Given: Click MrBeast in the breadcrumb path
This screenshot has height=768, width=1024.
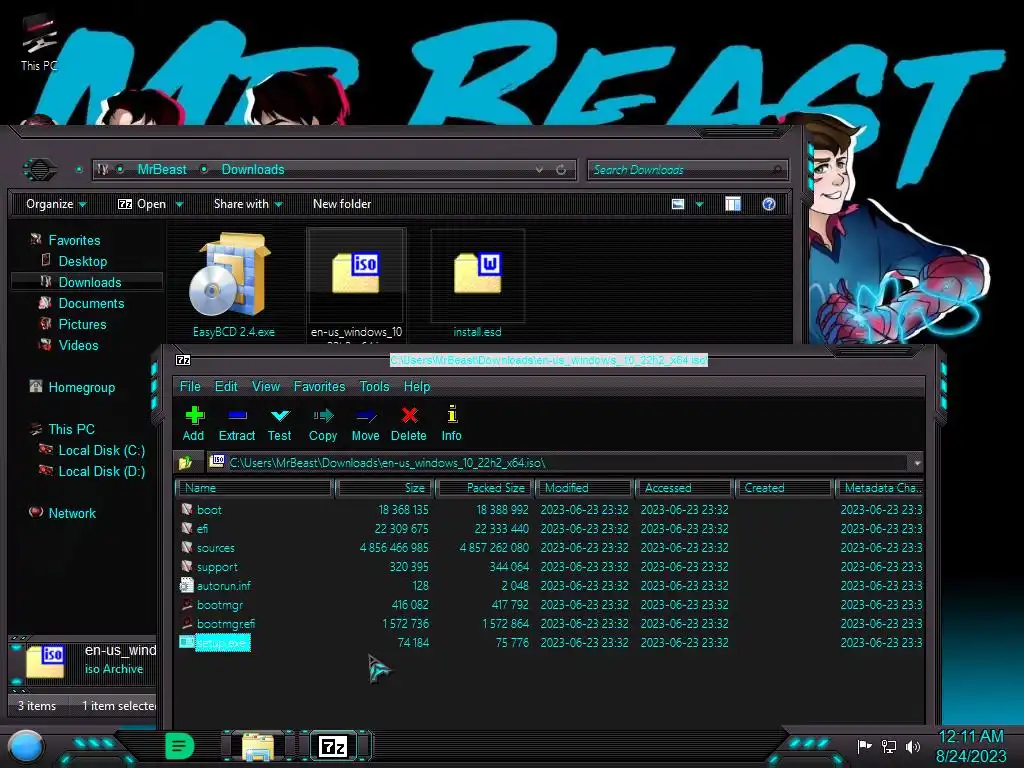Looking at the screenshot, I should (x=162, y=170).
